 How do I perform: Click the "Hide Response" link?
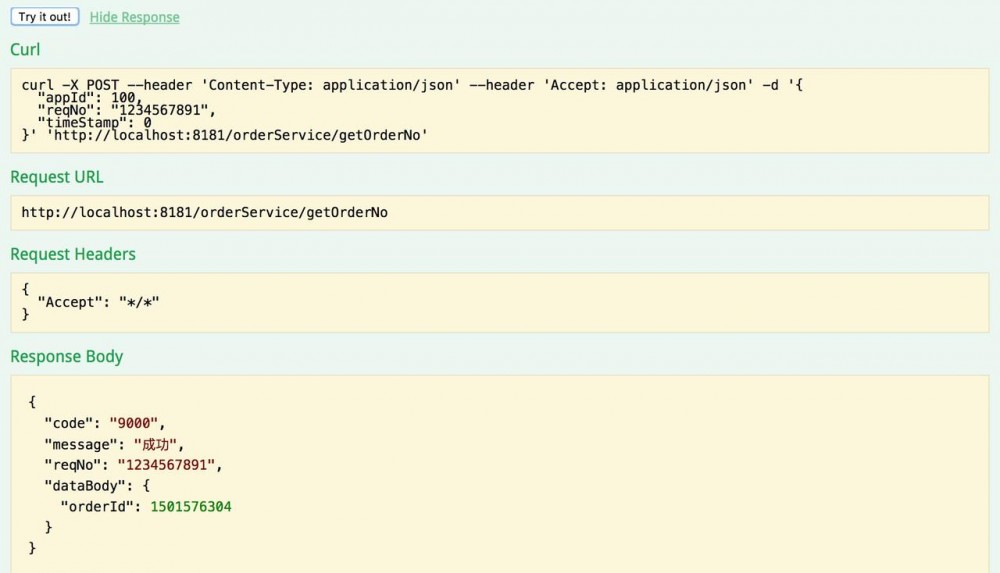pyautogui.click(x=134, y=17)
